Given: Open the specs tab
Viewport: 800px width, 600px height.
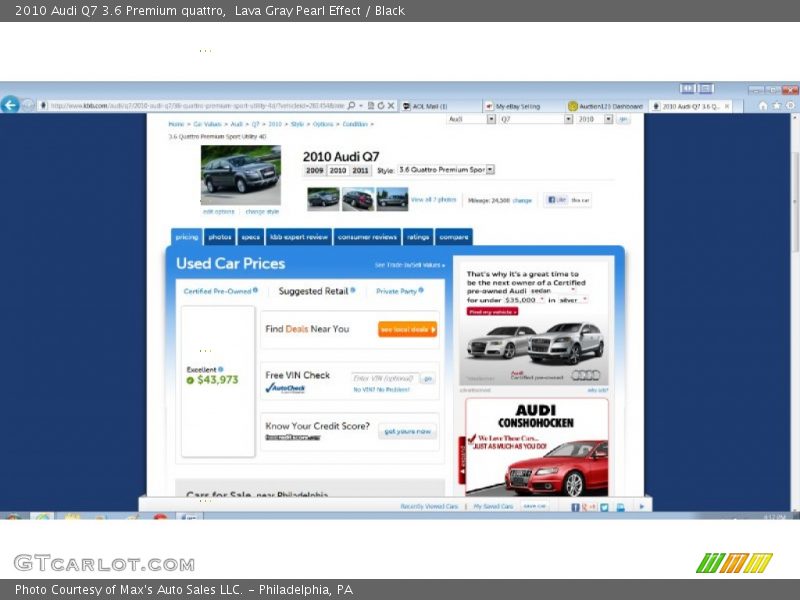Looking at the screenshot, I should click(251, 237).
